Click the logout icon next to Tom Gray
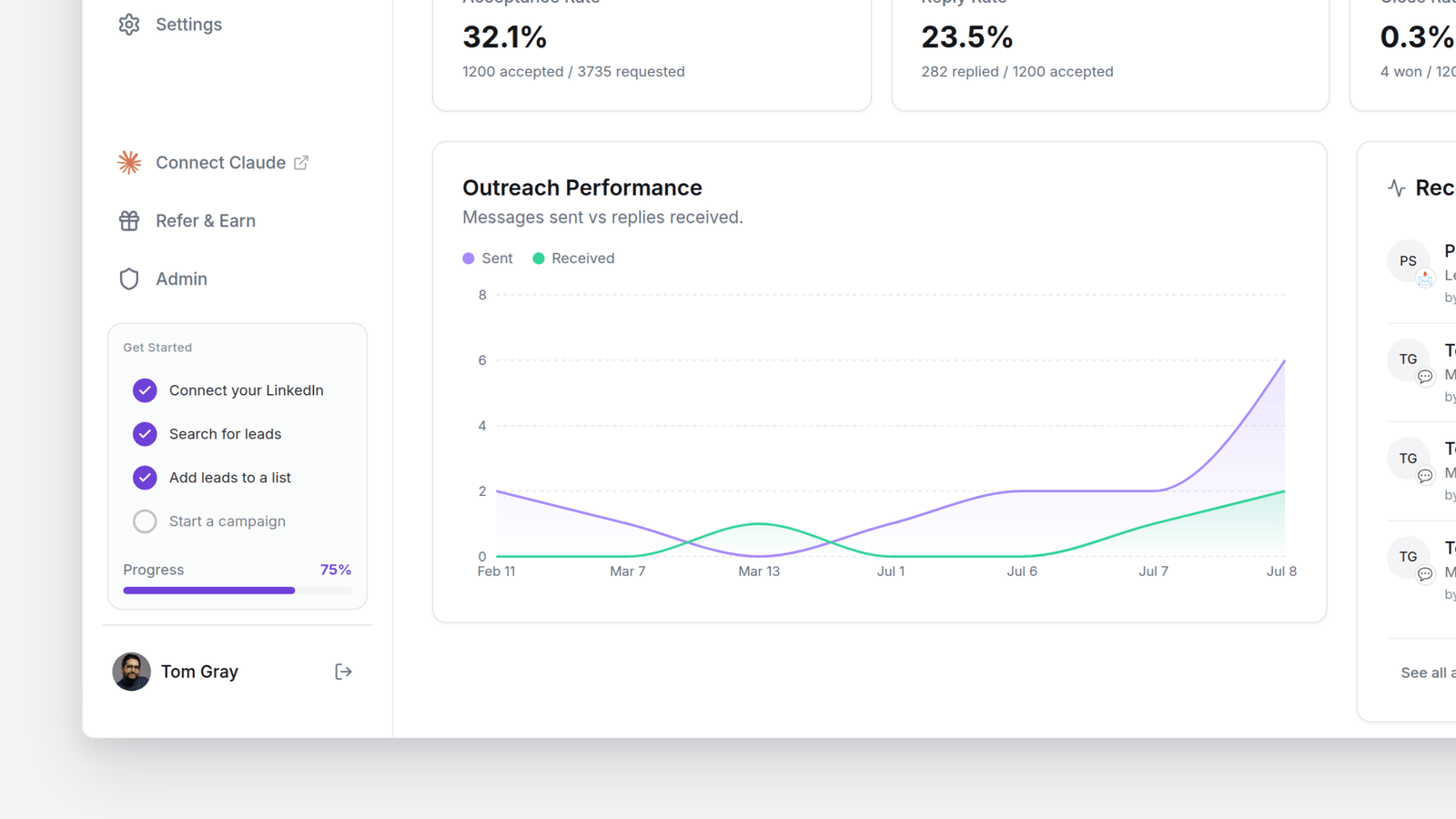The width and height of the screenshot is (1456, 819). (x=343, y=672)
